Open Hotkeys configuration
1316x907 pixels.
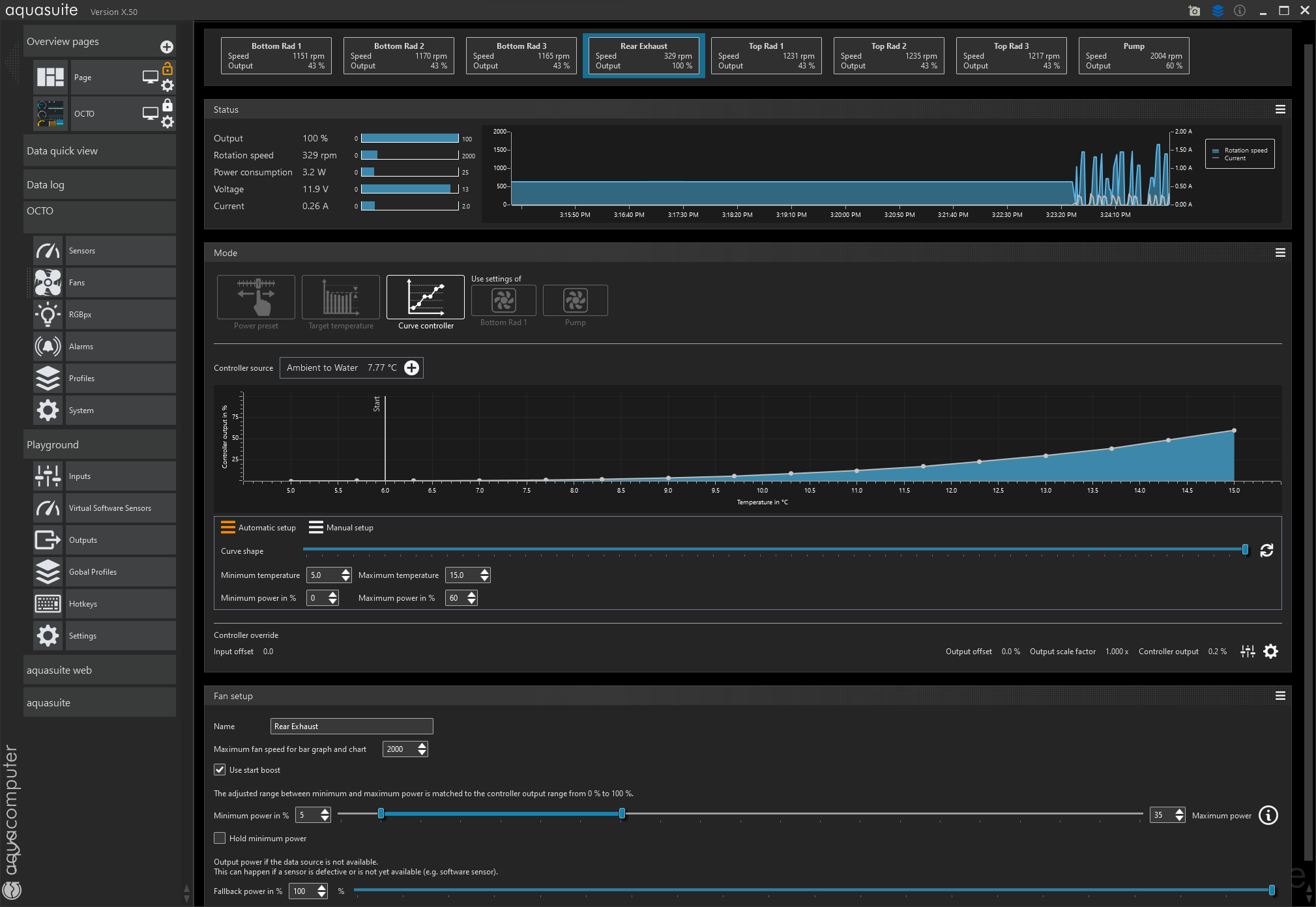coord(104,604)
